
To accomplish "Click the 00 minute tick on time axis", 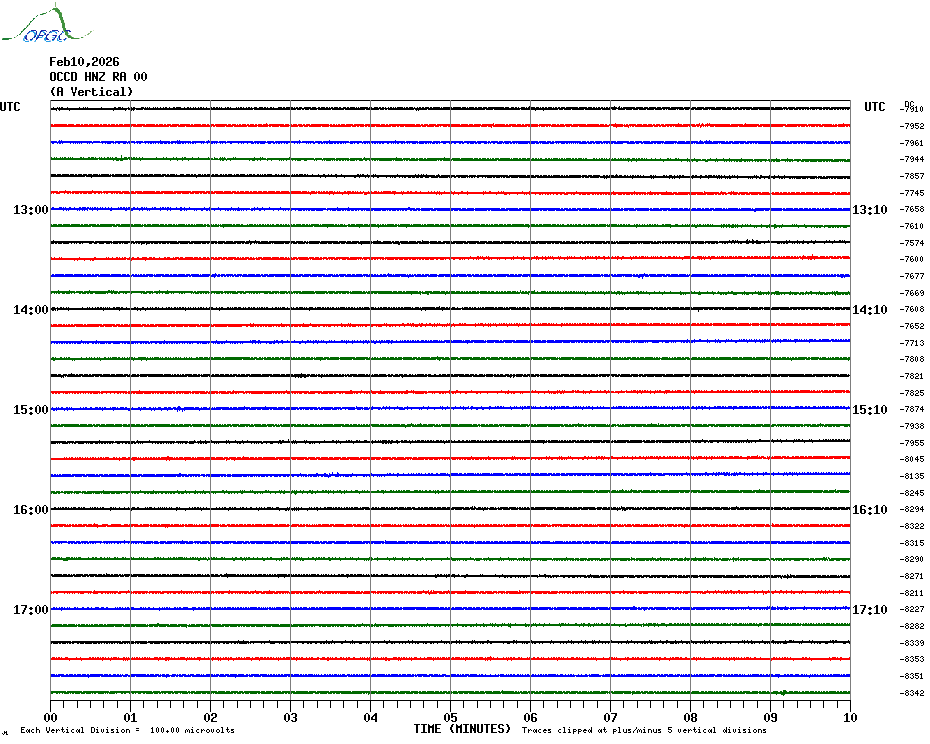I will tap(51, 717).
